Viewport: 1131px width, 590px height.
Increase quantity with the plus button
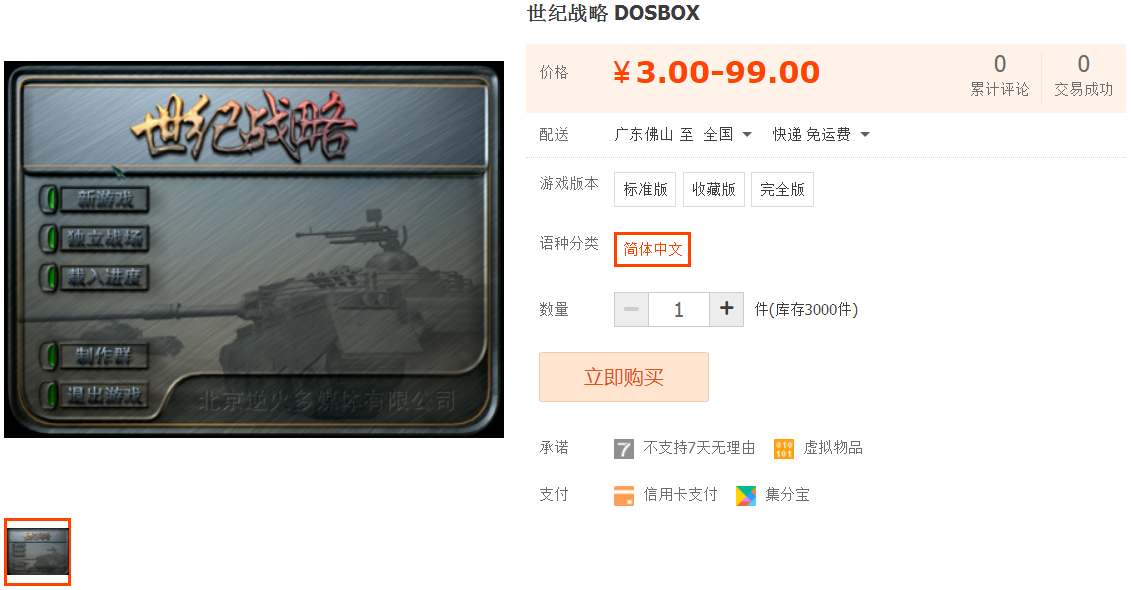726,309
